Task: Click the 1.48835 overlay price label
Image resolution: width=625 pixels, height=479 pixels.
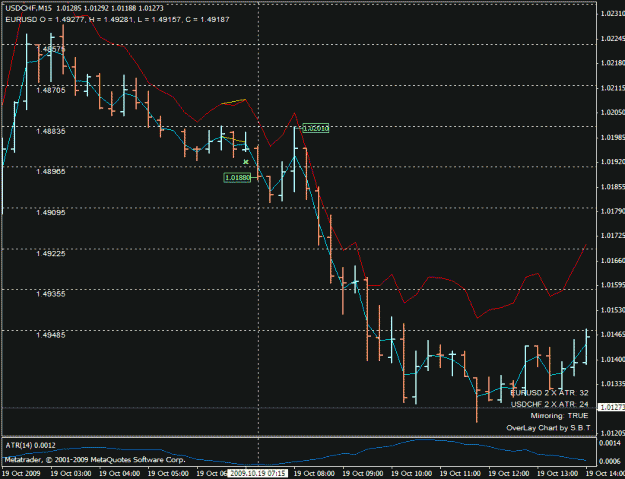Action: tap(51, 131)
